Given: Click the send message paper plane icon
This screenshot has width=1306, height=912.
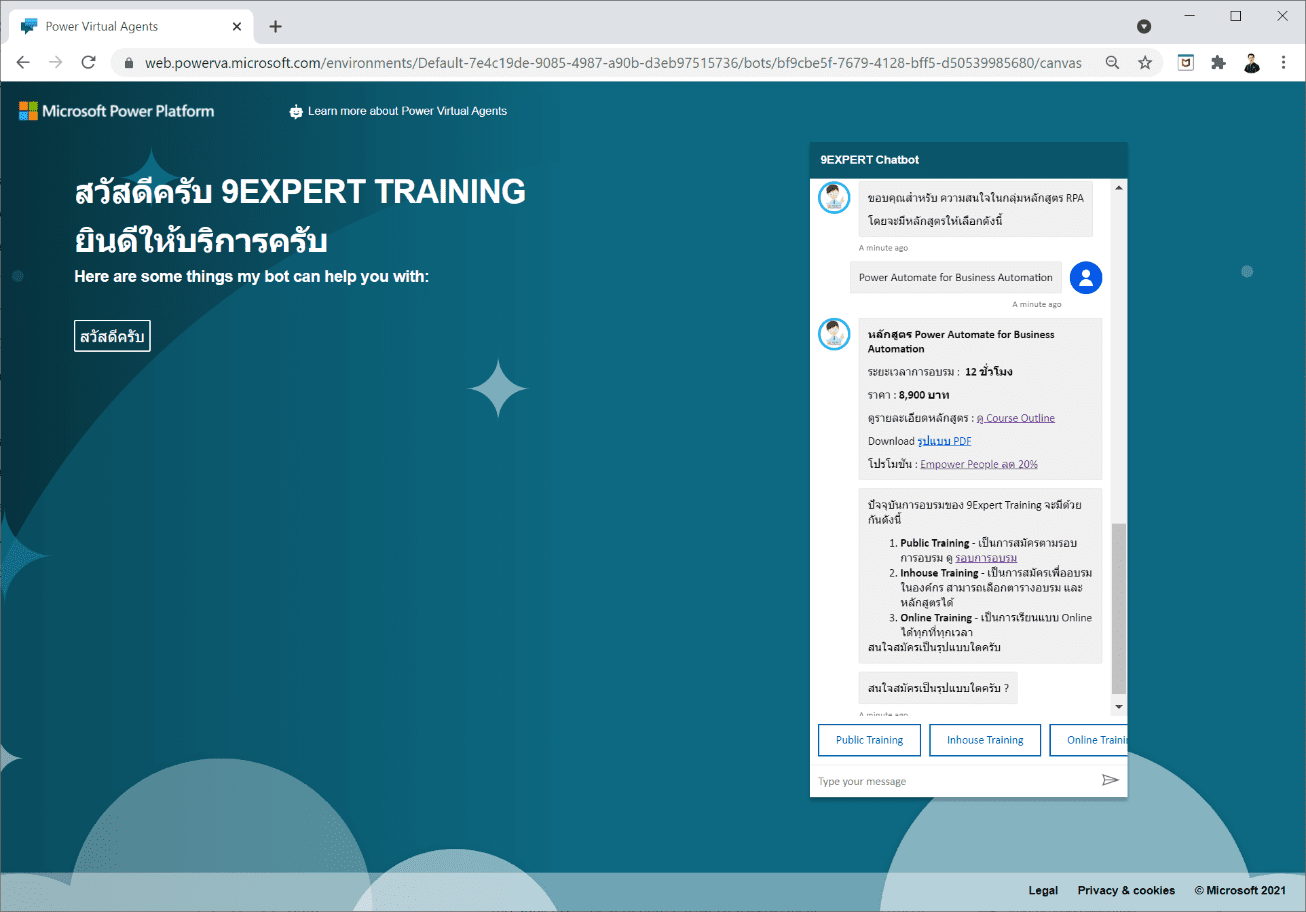Looking at the screenshot, I should [1110, 780].
